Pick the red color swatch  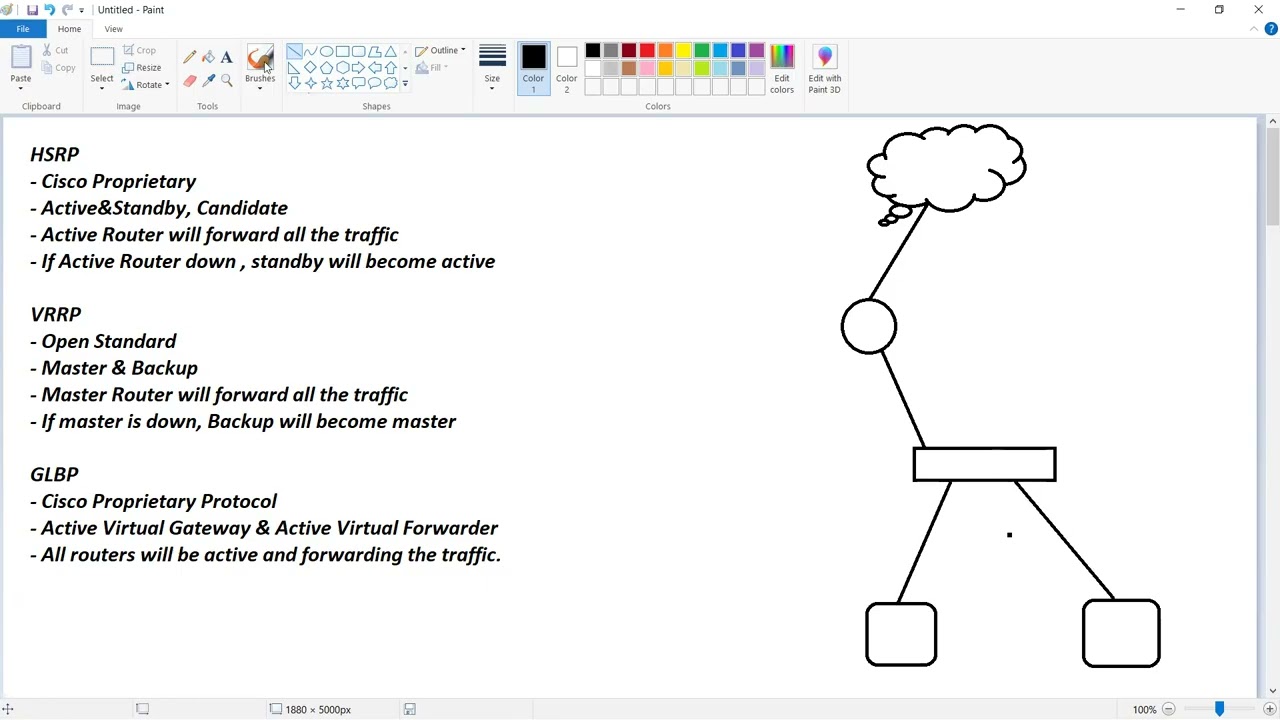coord(647,51)
